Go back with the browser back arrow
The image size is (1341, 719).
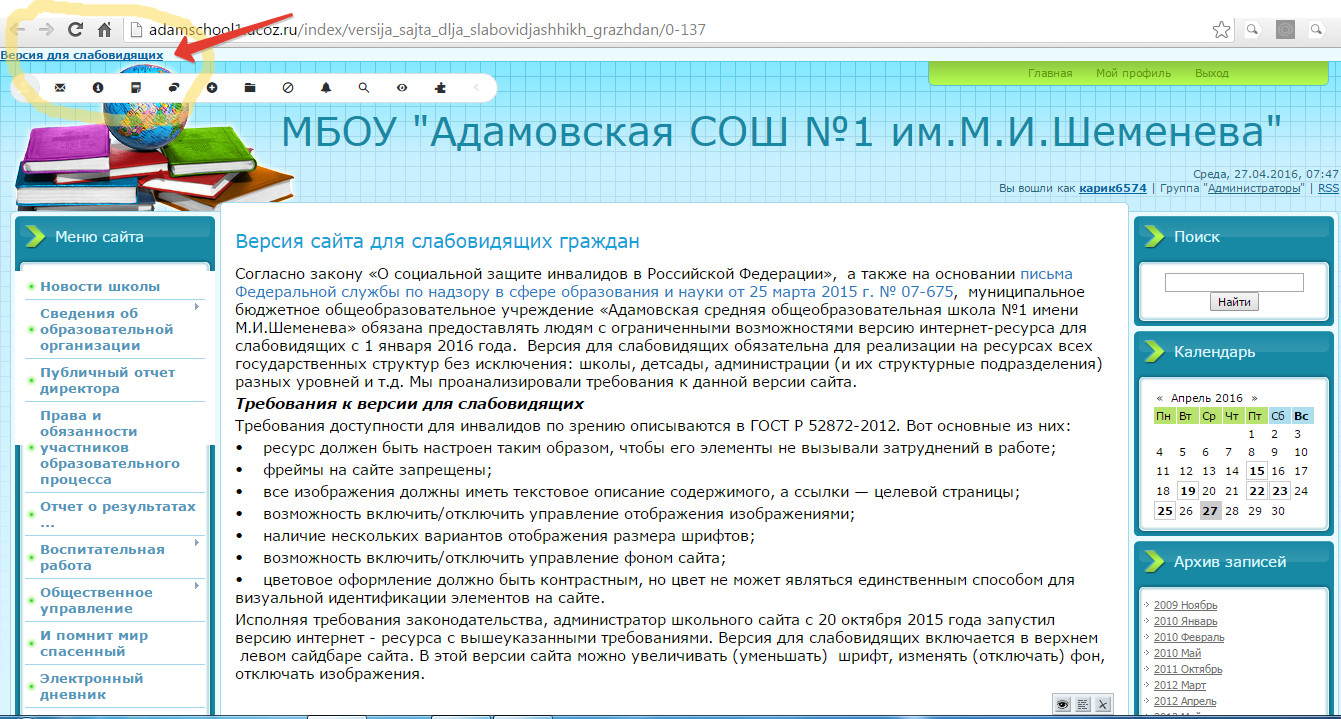(19, 29)
